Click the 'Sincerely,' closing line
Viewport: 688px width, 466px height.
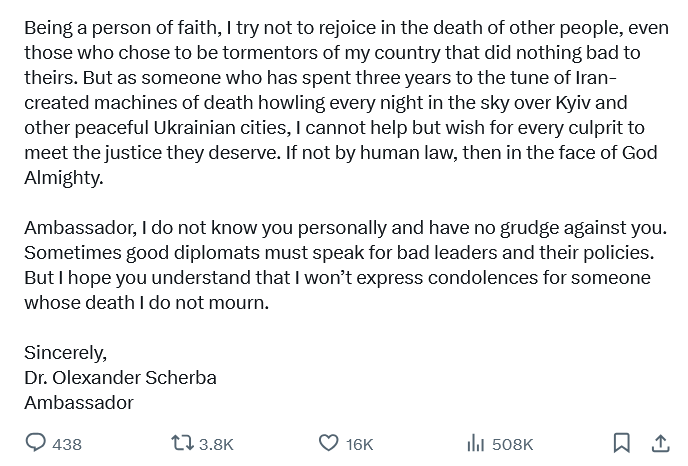(65, 353)
